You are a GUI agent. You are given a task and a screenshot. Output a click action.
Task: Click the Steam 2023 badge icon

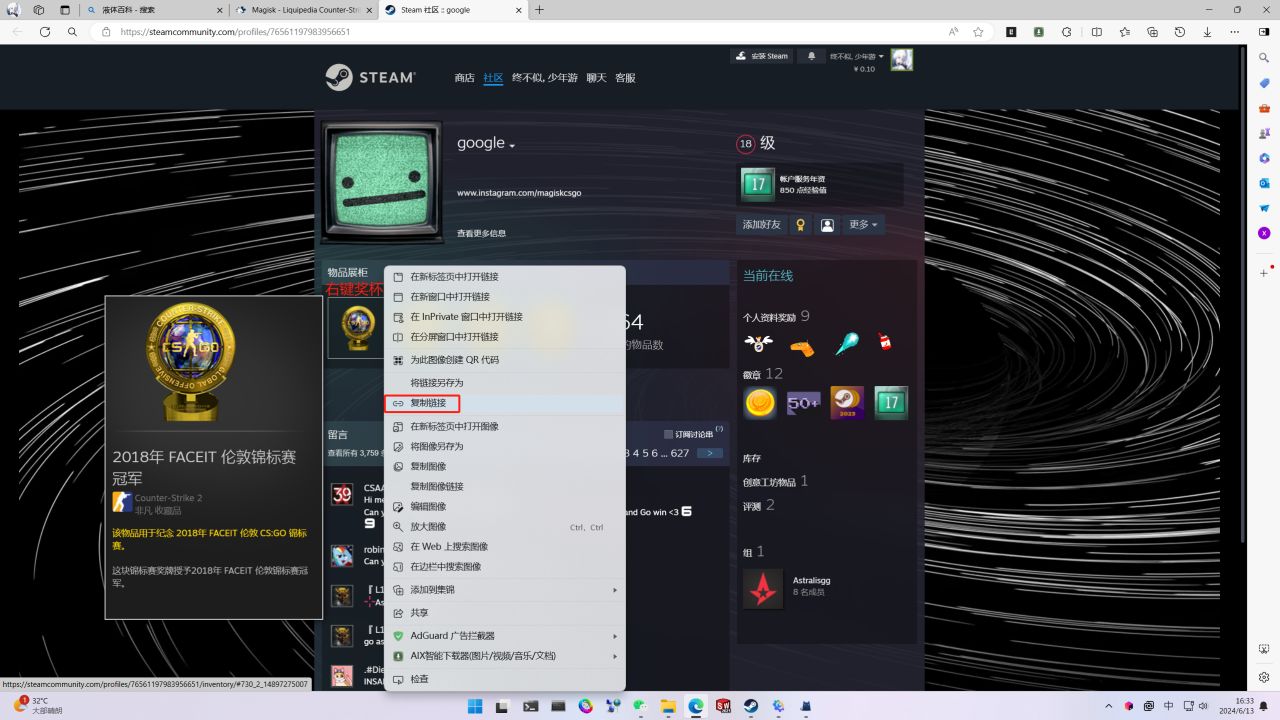(x=847, y=403)
